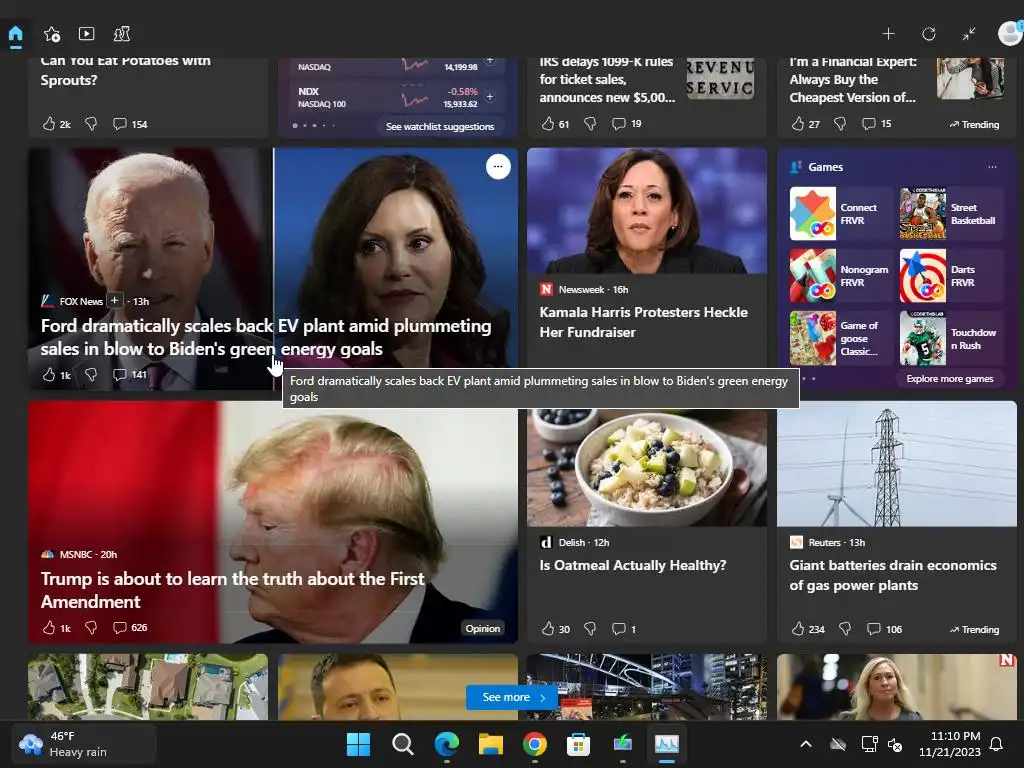Viewport: 1024px width, 768px height.
Task: Dislike the Ford EV plant article
Action: click(91, 374)
